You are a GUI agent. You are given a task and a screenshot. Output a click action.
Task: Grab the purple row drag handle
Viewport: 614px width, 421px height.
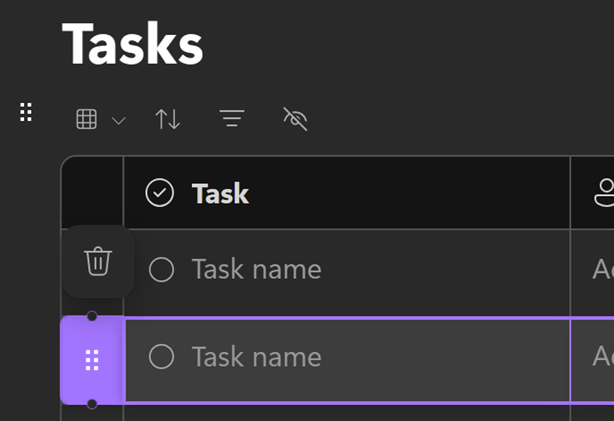pos(92,360)
